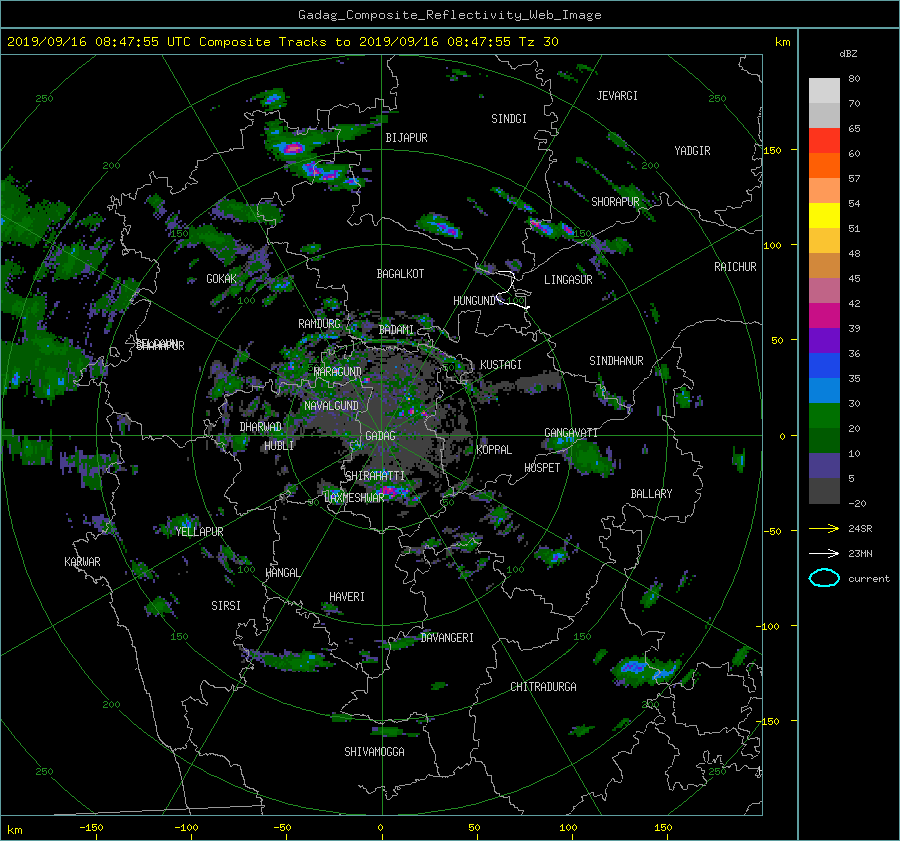Viewport: 900px width, 841px height.
Task: Click the BALLARY city label
Action: [651, 494]
